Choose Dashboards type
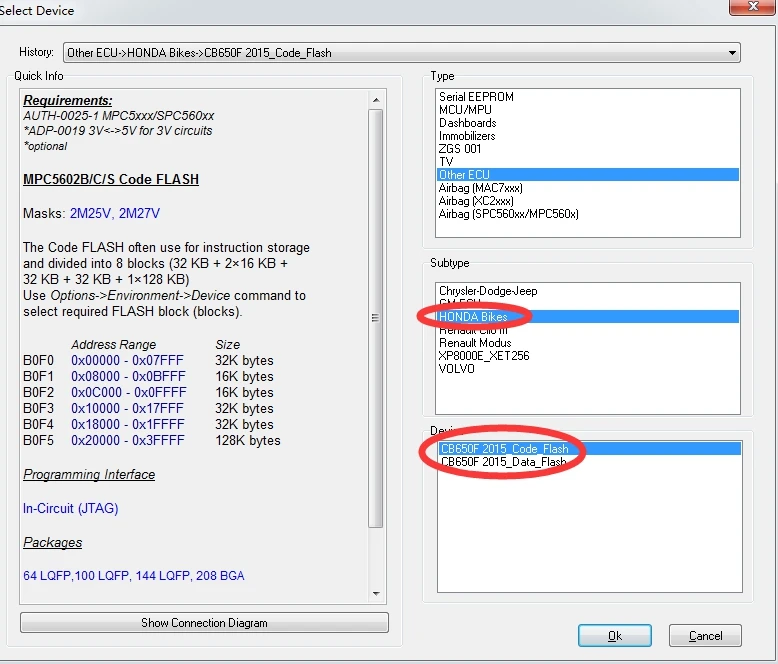 (x=587, y=123)
